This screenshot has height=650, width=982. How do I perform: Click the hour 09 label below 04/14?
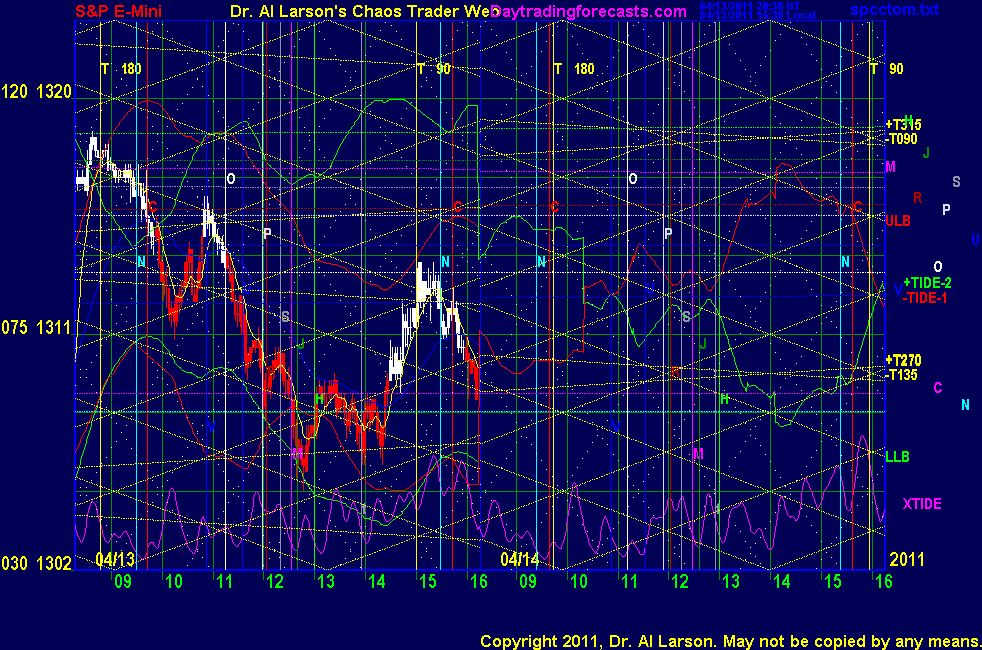point(528,582)
